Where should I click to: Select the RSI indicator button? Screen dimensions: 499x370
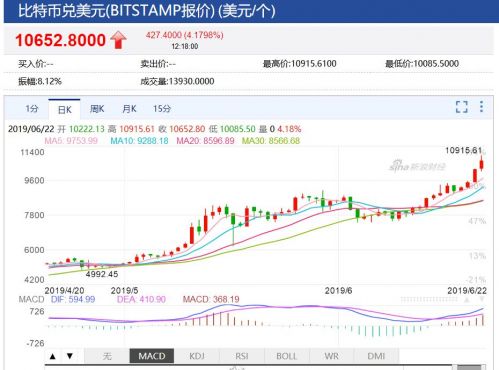tap(242, 356)
